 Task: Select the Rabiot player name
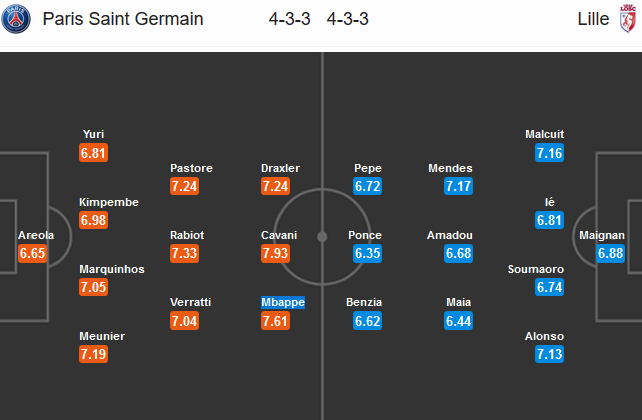click(x=191, y=236)
